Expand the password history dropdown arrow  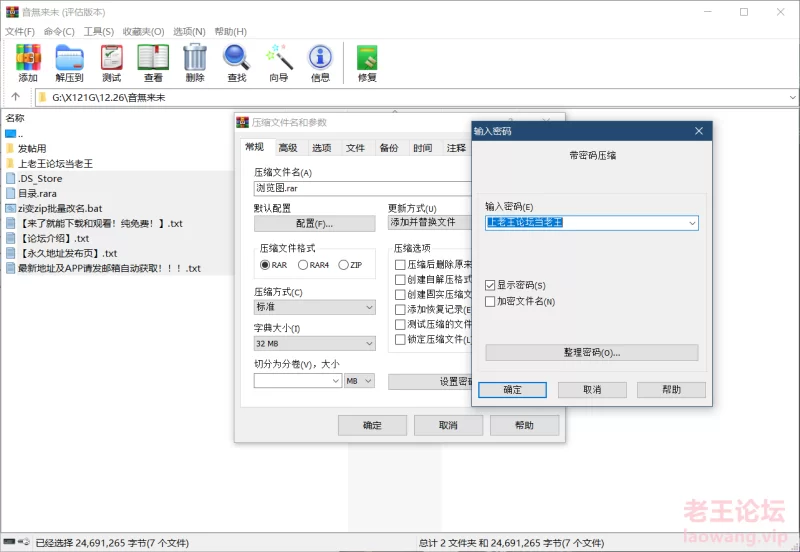pos(692,223)
